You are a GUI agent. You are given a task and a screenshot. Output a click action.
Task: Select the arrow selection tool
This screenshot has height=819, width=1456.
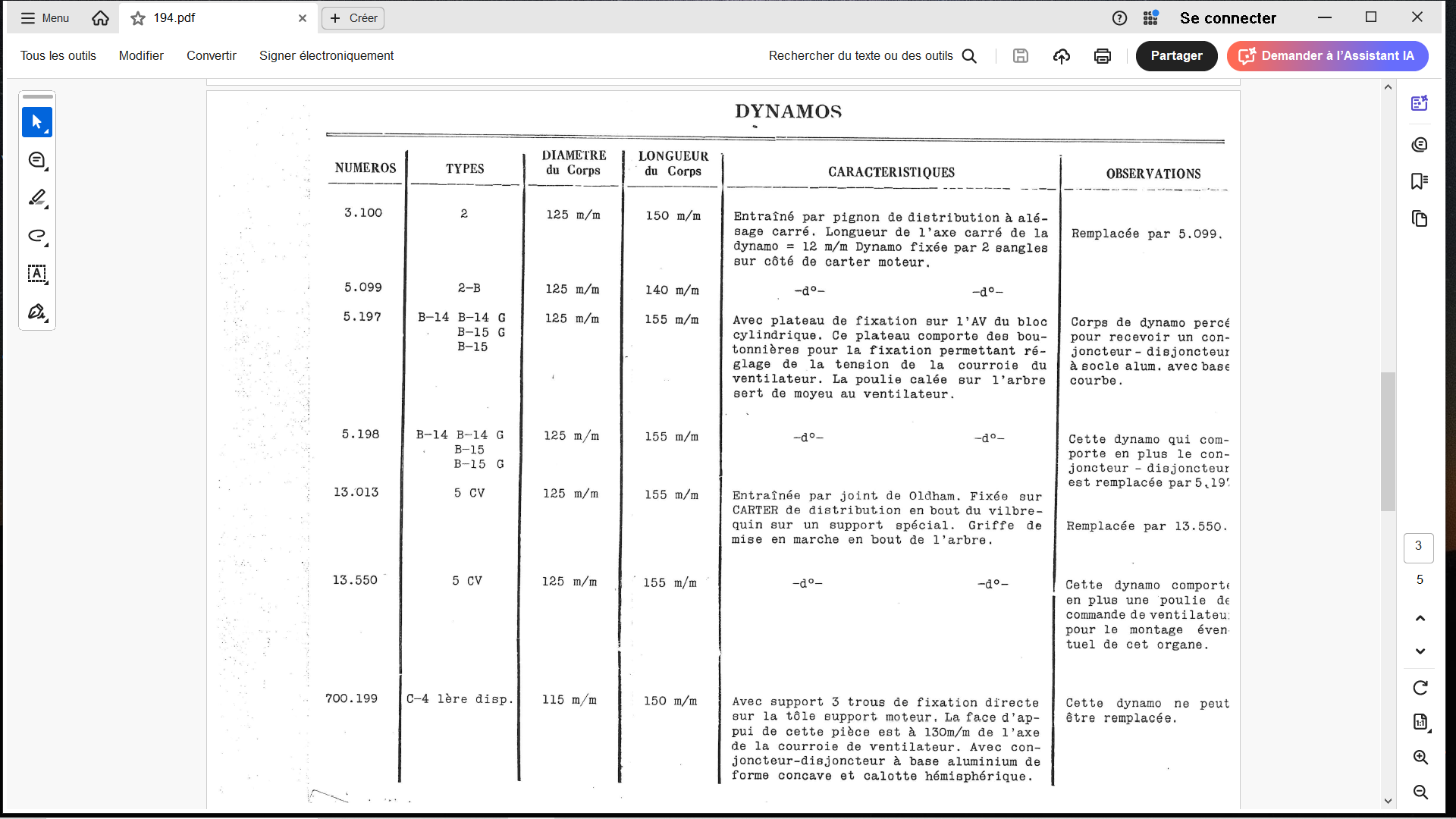[36, 122]
